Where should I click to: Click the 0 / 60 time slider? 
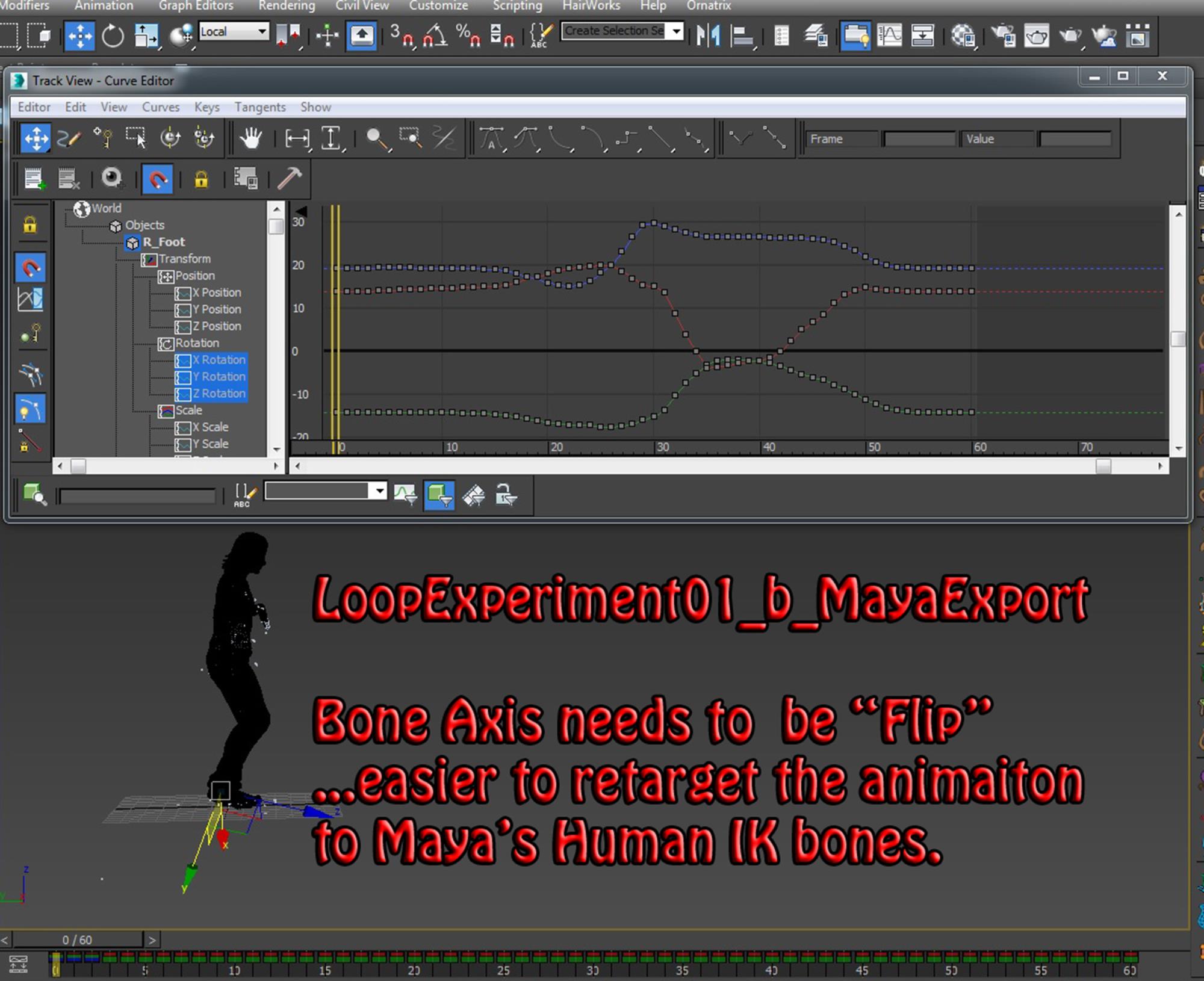(x=78, y=939)
